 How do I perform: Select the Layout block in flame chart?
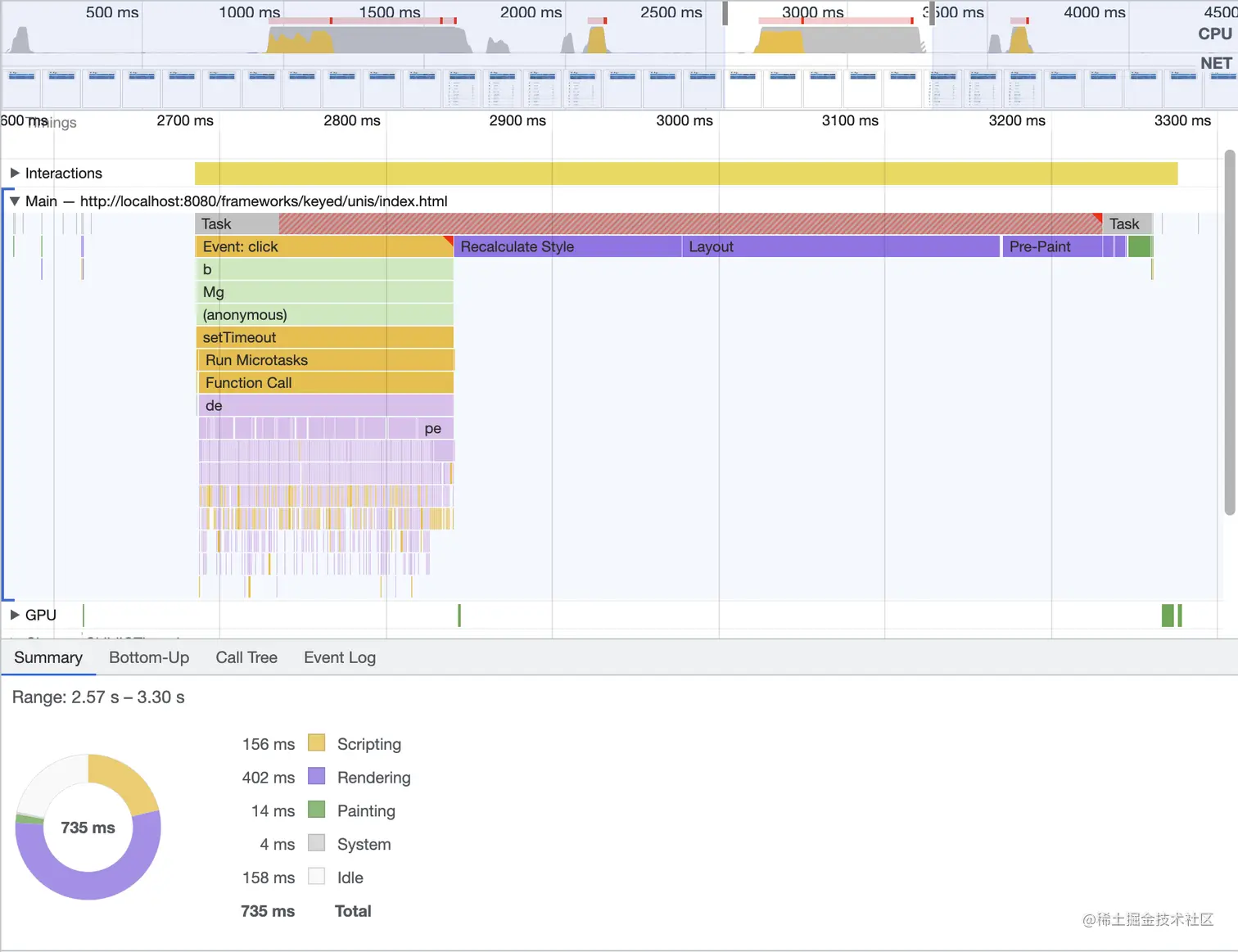(841, 246)
